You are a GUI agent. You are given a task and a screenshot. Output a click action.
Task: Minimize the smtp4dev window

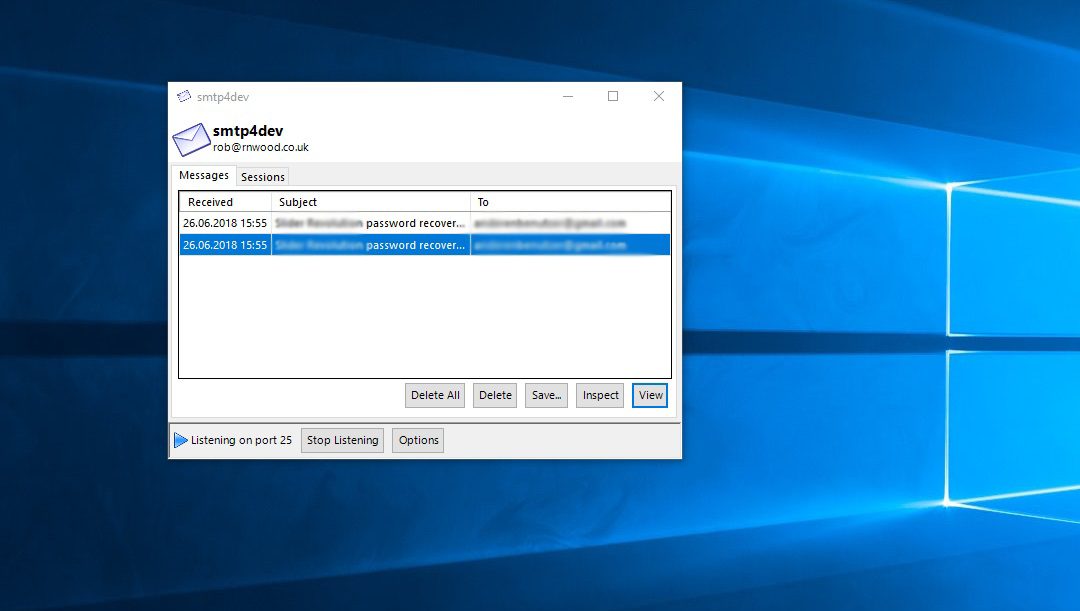pyautogui.click(x=567, y=97)
